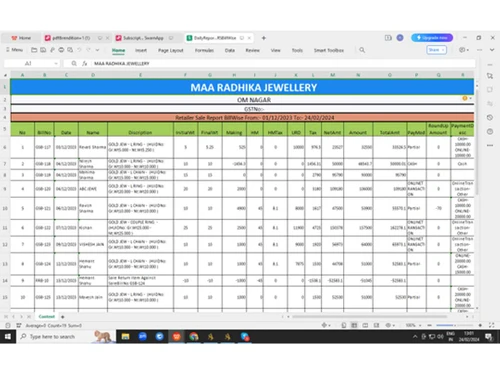Expand dropdown next to warning icon in row 2
The width and height of the screenshot is (500, 375).
coord(470,98)
